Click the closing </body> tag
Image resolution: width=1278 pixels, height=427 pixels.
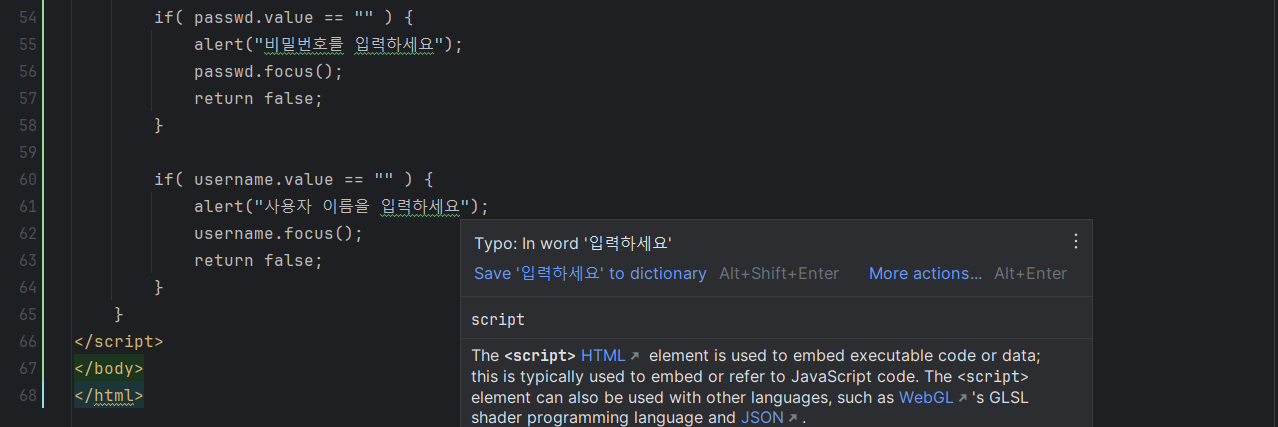(108, 368)
